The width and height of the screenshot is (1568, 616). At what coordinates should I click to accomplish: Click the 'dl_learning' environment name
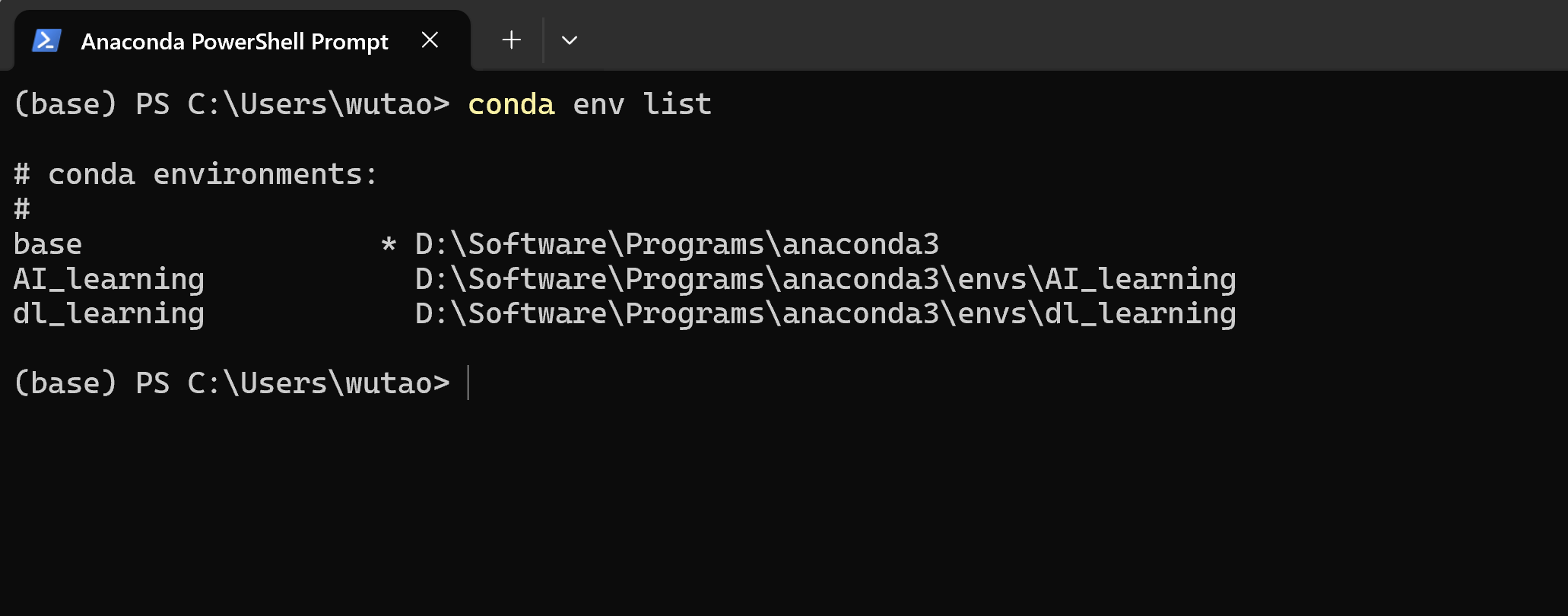109,314
